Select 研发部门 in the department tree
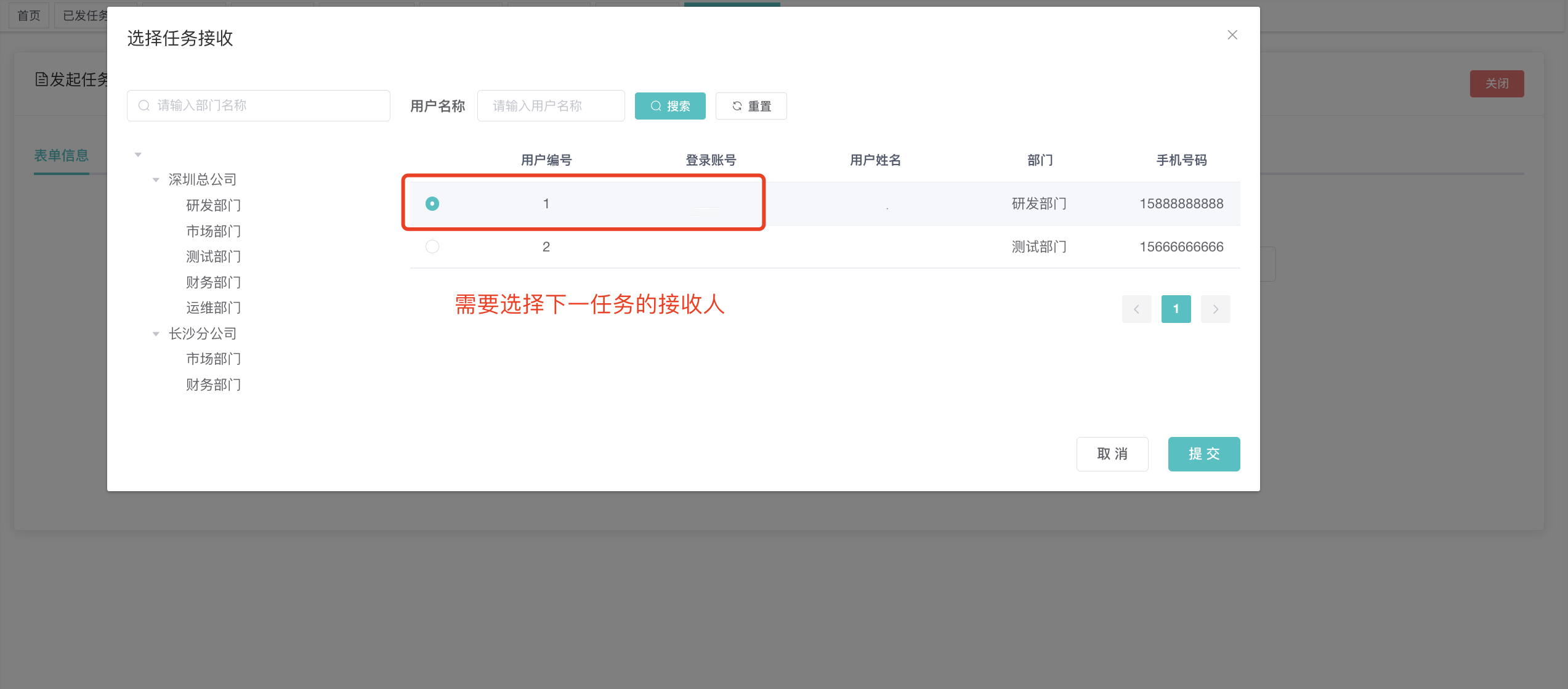Viewport: 1568px width, 689px height. click(213, 205)
